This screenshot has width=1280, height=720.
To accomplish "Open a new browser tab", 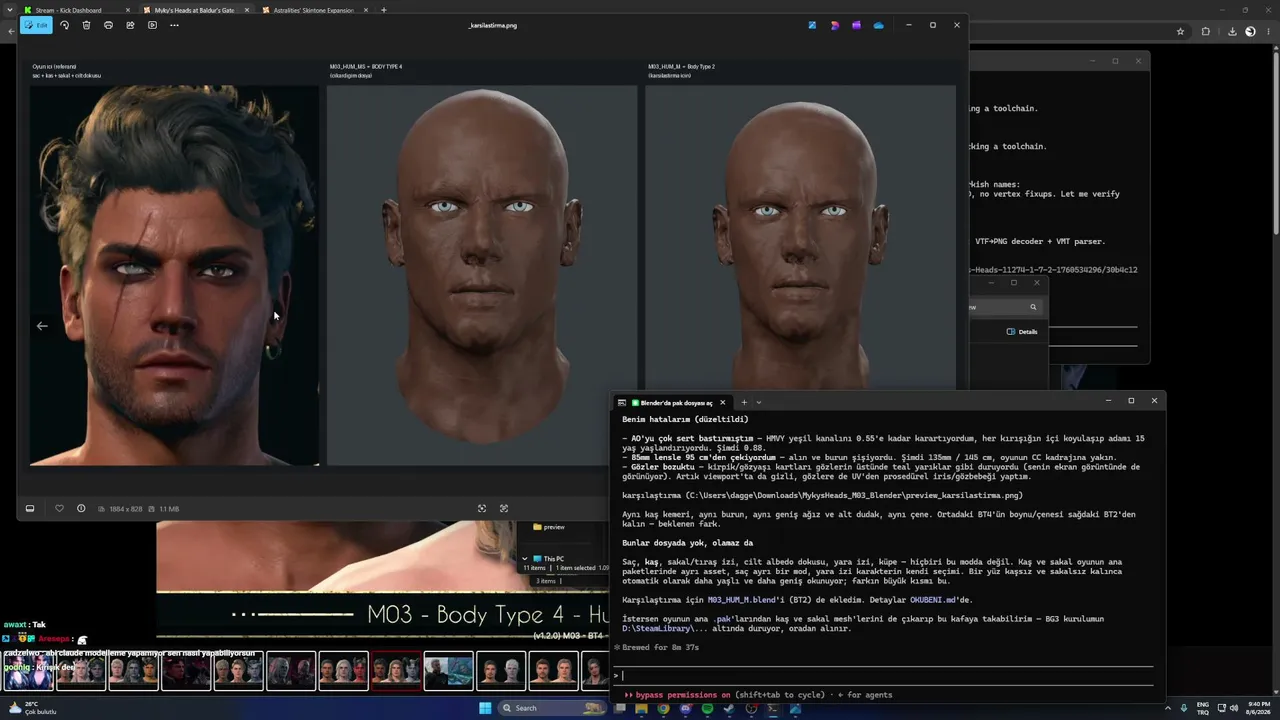I will coord(384,10).
